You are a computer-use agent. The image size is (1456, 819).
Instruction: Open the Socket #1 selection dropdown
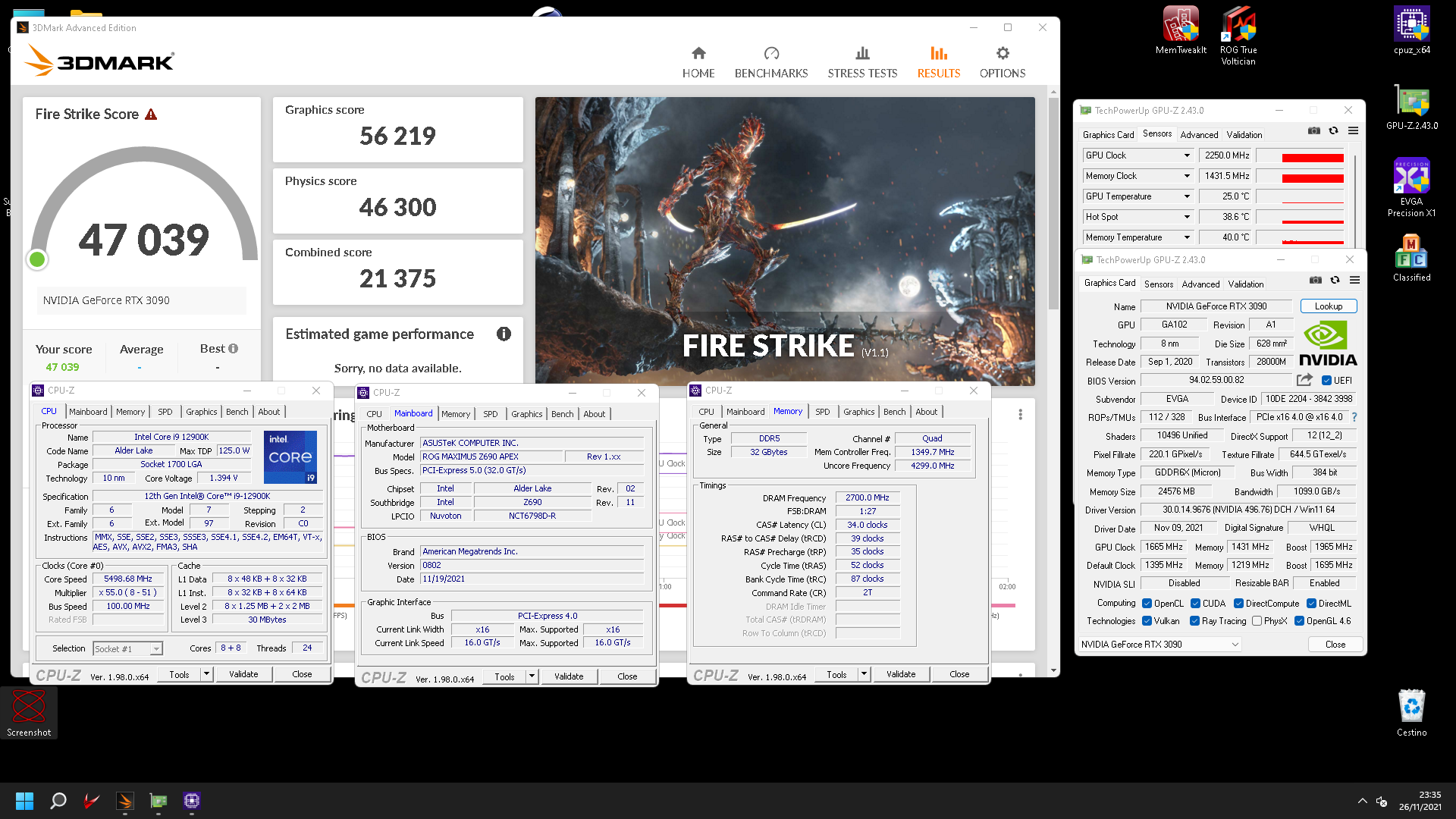(127, 649)
